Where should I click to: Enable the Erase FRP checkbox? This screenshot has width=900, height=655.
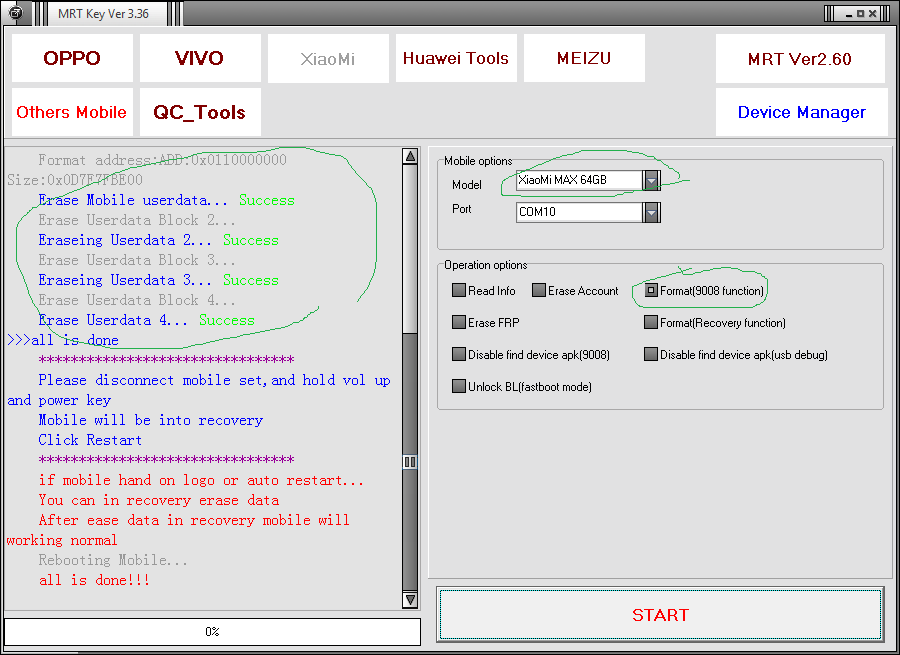pos(459,323)
